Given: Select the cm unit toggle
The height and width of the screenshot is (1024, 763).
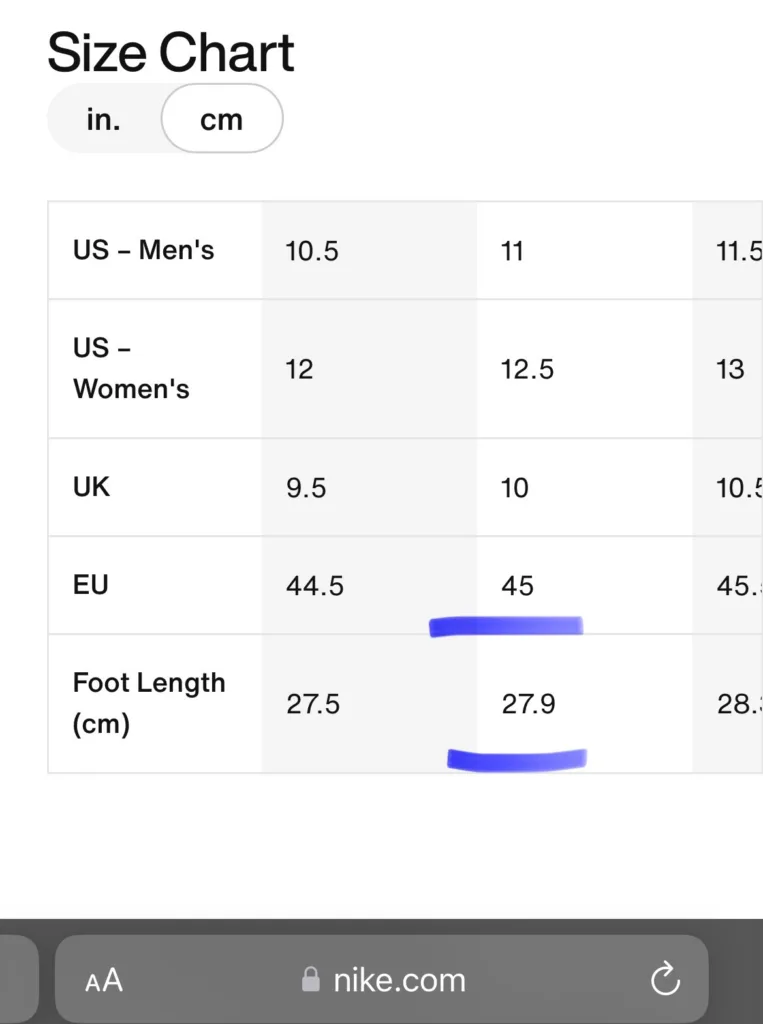Looking at the screenshot, I should pos(221,119).
